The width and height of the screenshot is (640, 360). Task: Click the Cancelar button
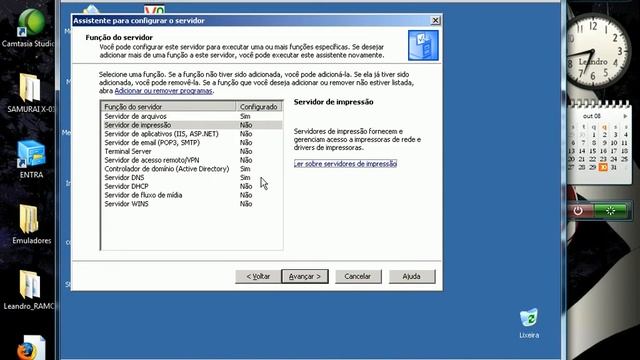click(x=358, y=276)
